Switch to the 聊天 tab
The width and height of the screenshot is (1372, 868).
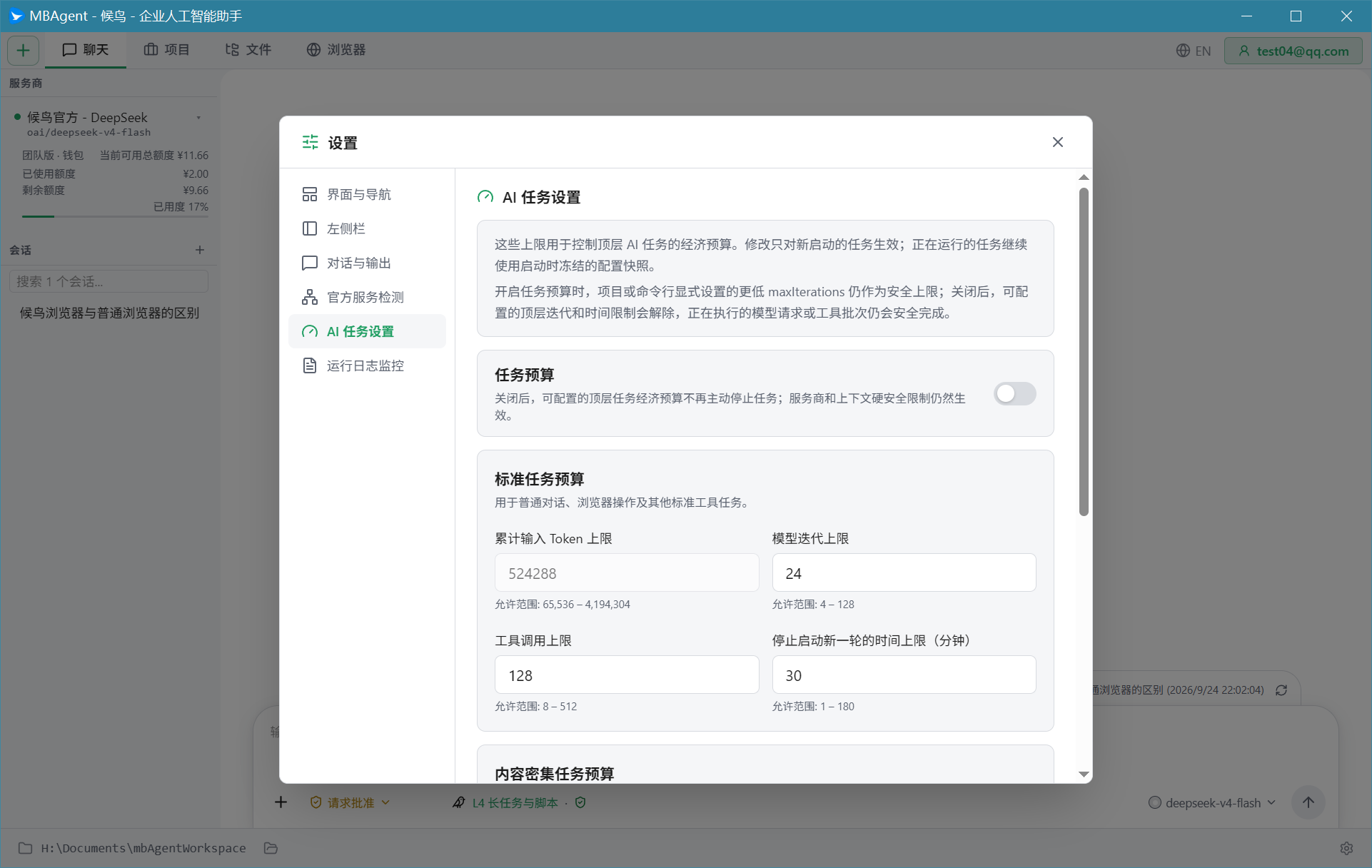[x=86, y=50]
